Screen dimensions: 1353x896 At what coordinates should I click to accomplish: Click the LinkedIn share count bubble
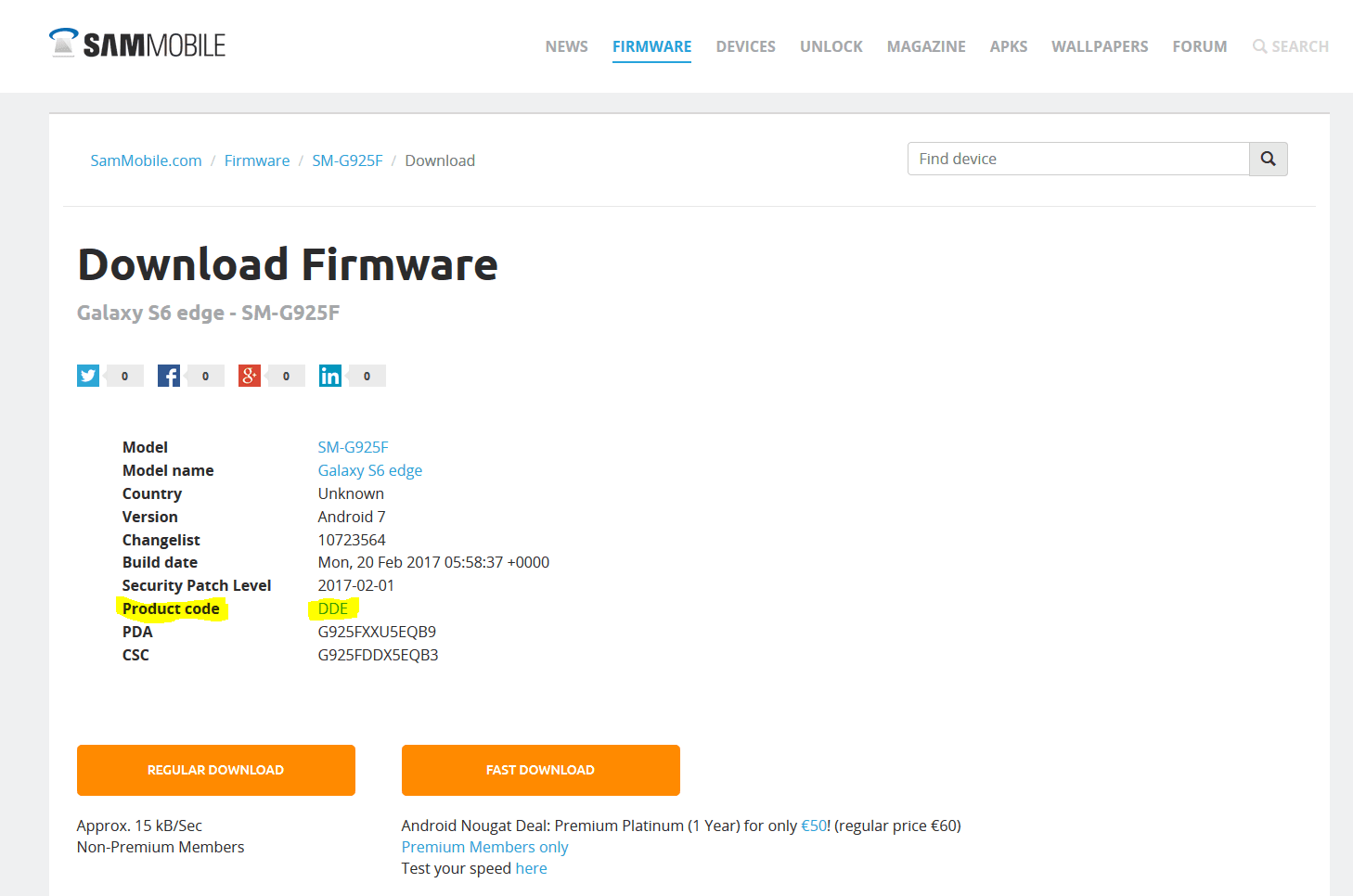click(367, 376)
